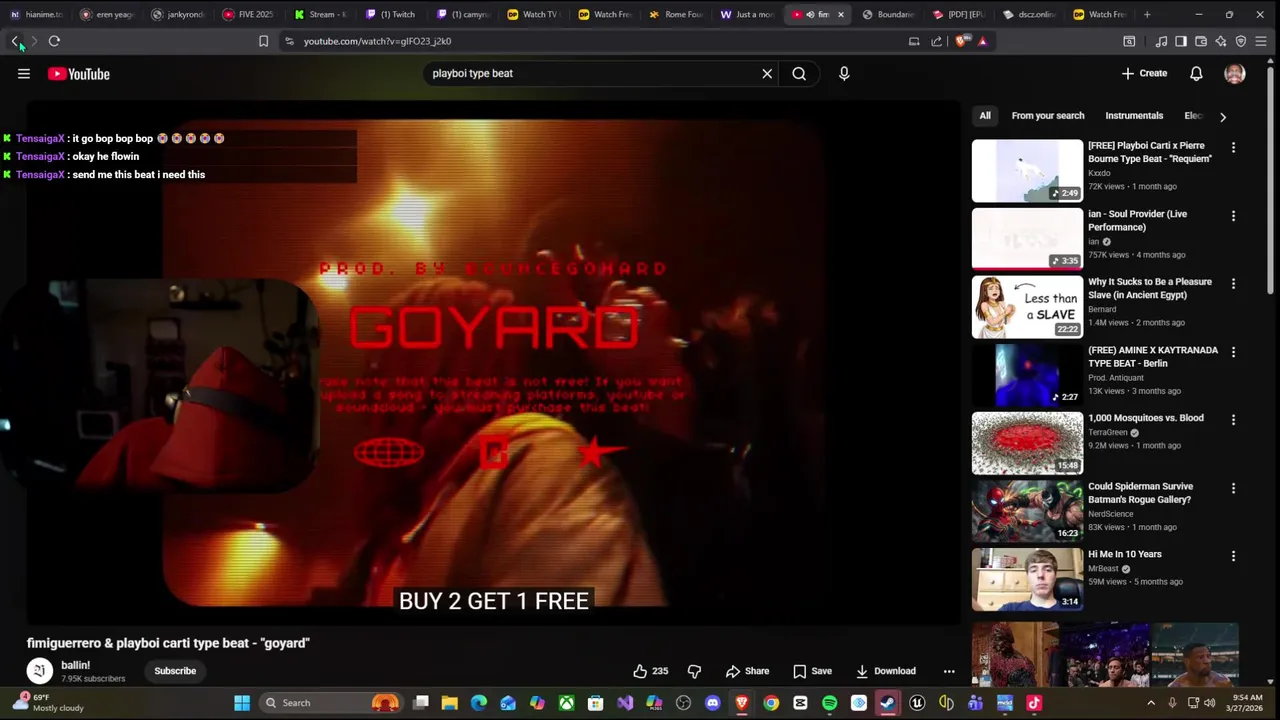Open YouTube notifications bell

pos(1196,74)
